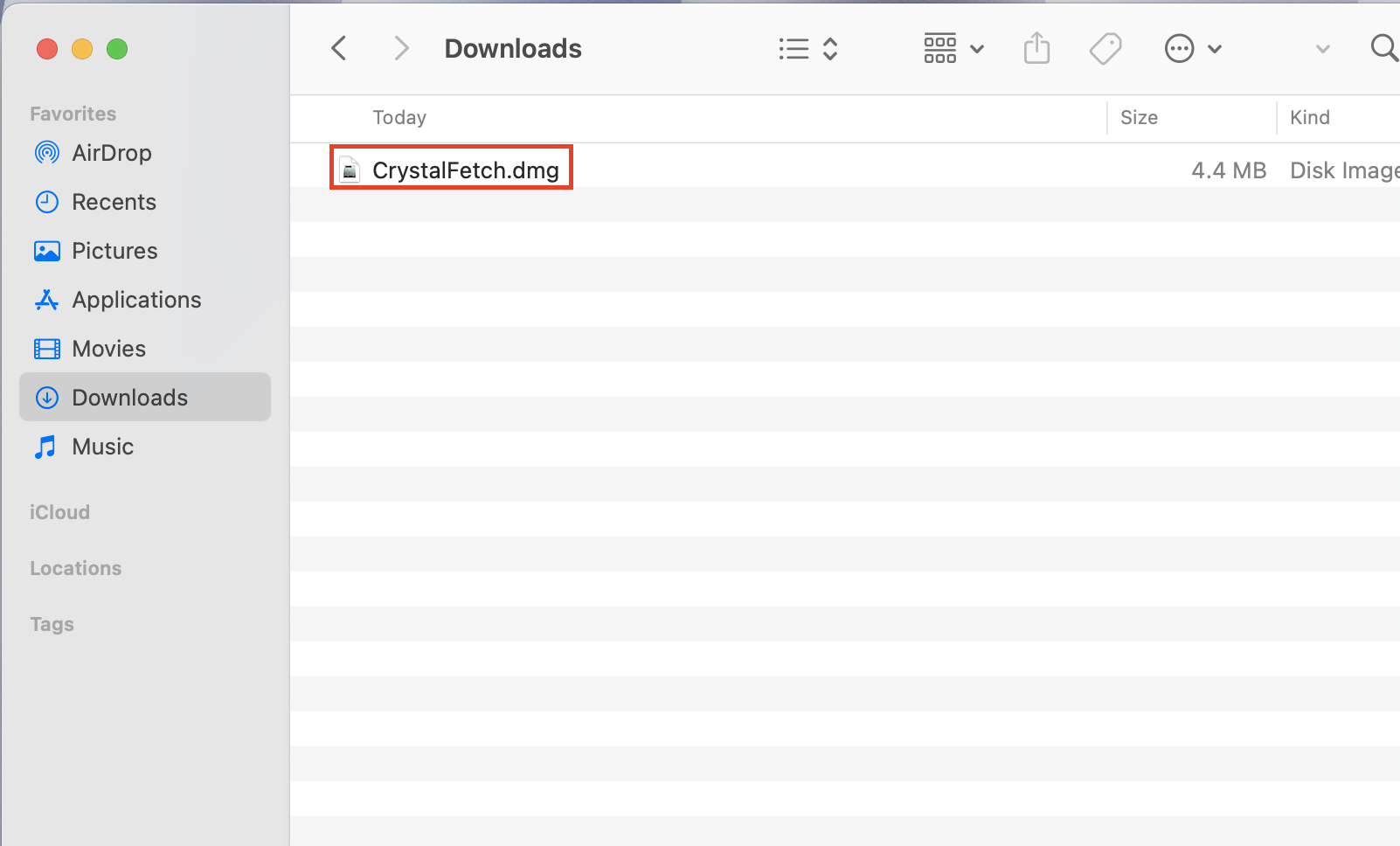Click the forward navigation arrow
The height and width of the screenshot is (846, 1400).
point(401,48)
